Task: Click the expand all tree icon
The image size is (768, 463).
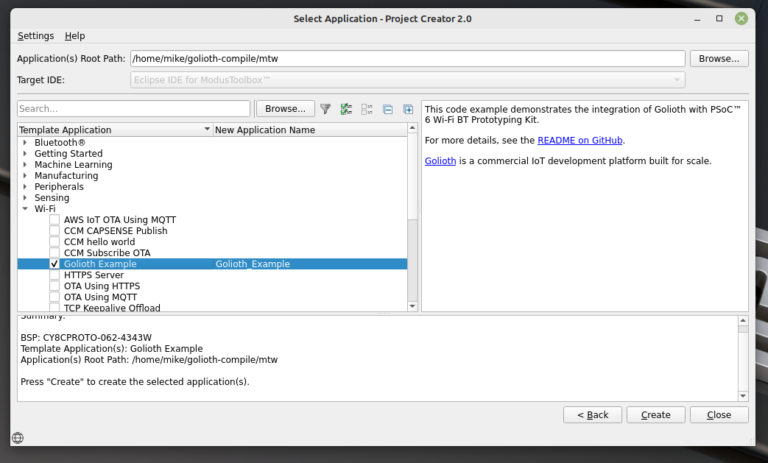Action: tap(408, 109)
